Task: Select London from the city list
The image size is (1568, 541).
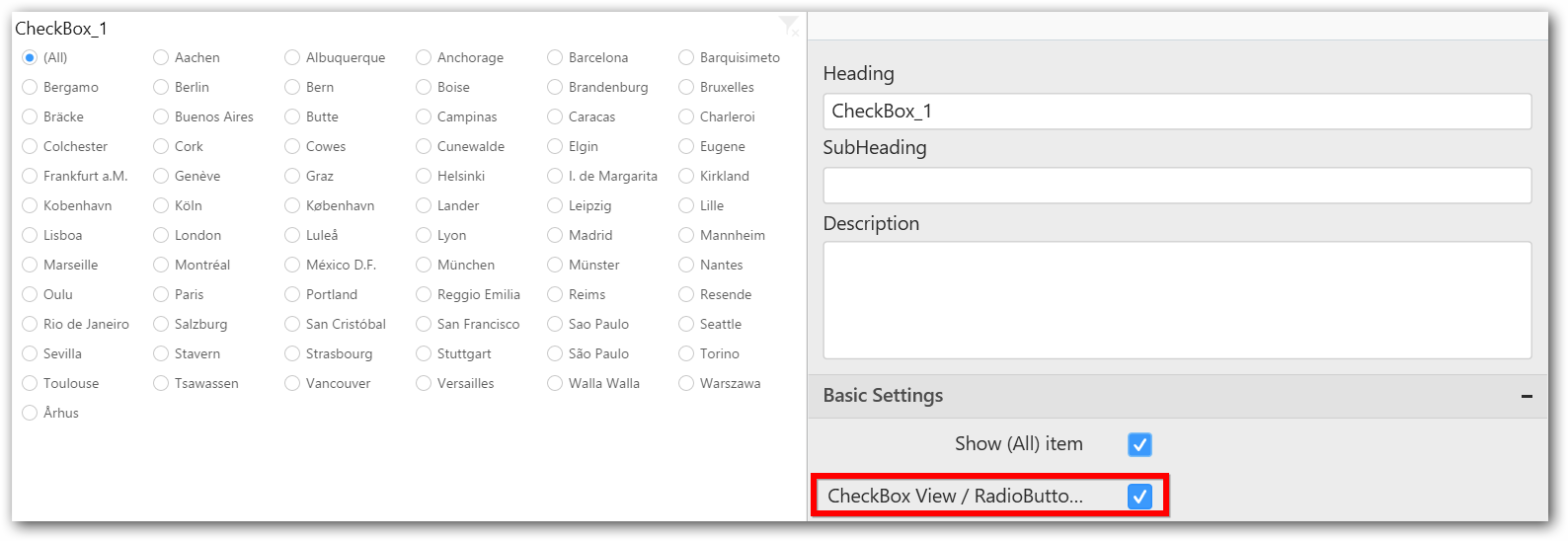Action: pyautogui.click(x=161, y=235)
